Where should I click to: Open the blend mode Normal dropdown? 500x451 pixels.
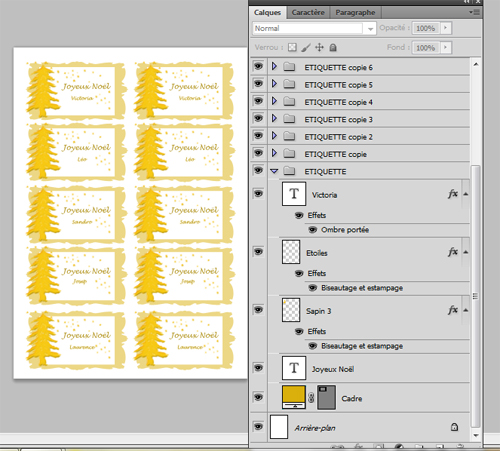pyautogui.click(x=370, y=29)
